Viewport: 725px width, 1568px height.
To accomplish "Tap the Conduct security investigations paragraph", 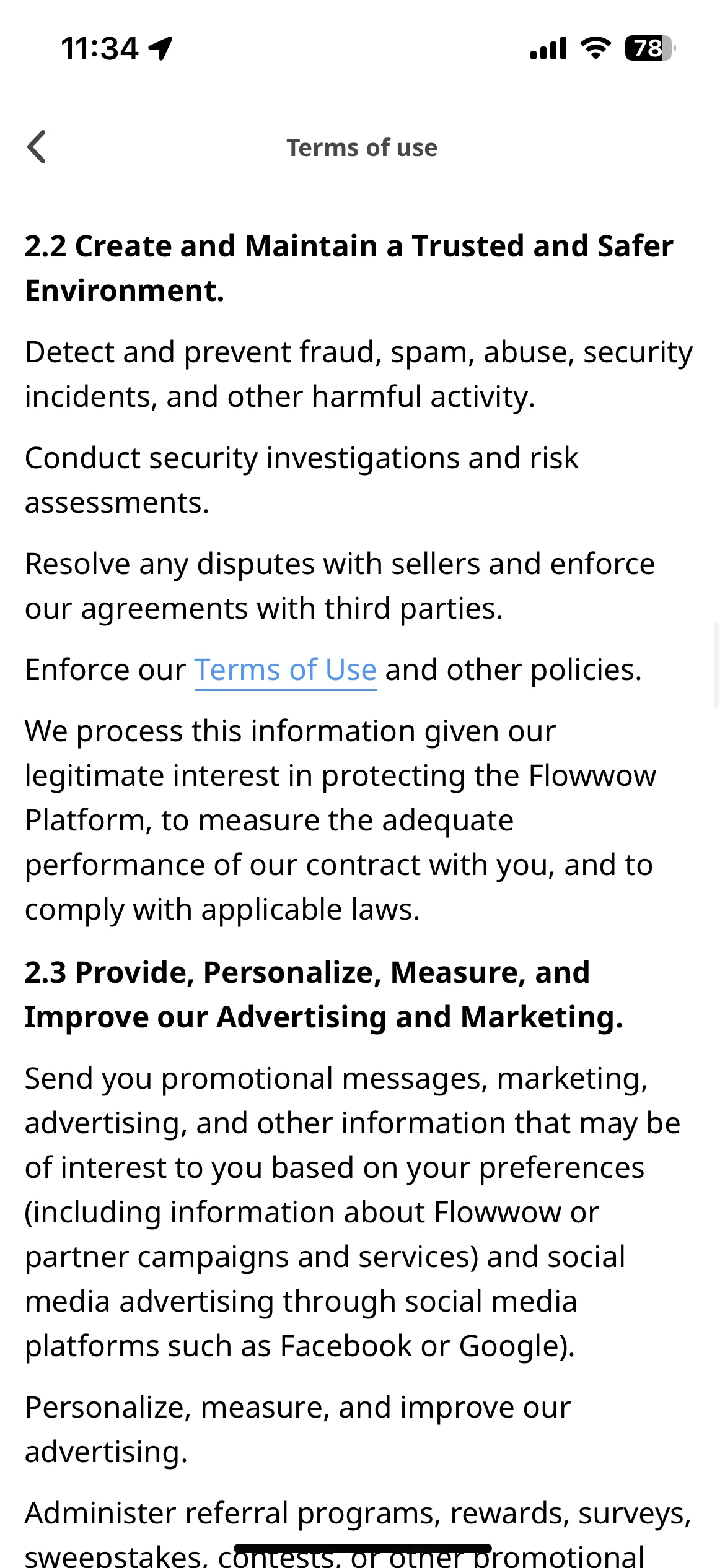I will point(302,480).
